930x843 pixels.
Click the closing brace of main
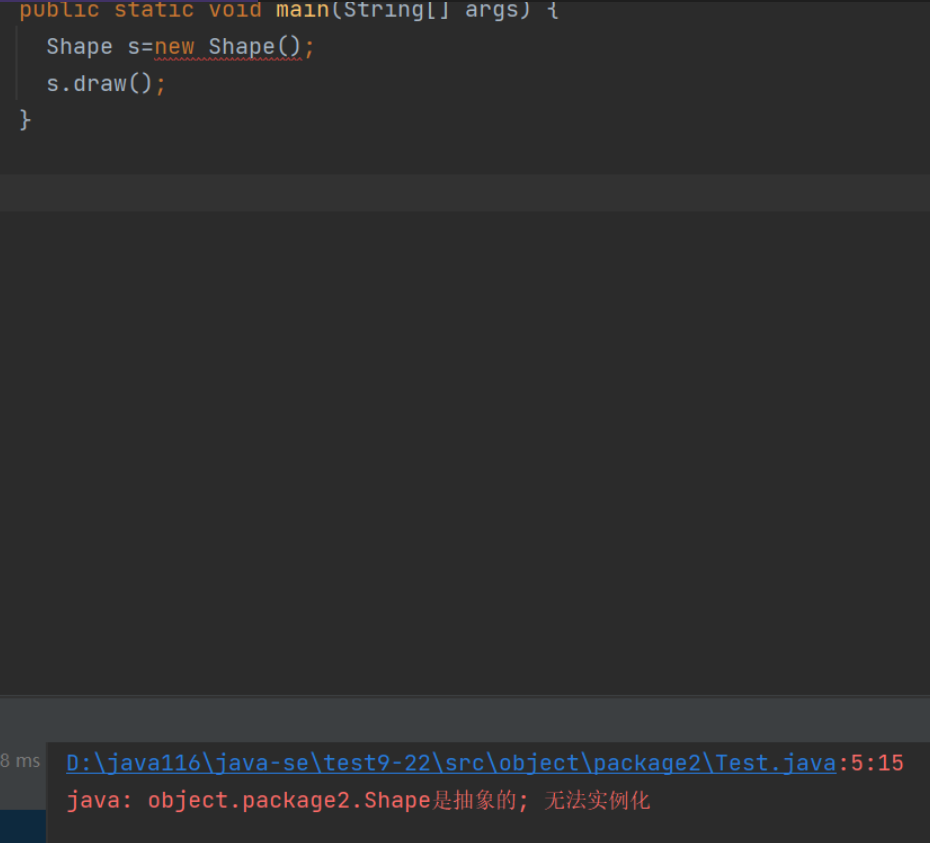[x=25, y=120]
